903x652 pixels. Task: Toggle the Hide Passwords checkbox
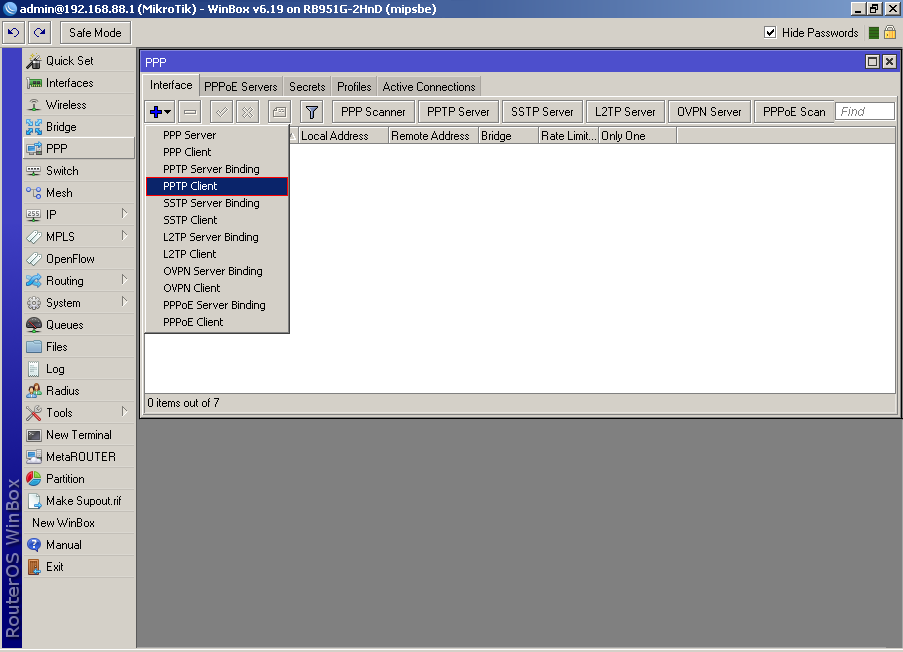pos(770,33)
